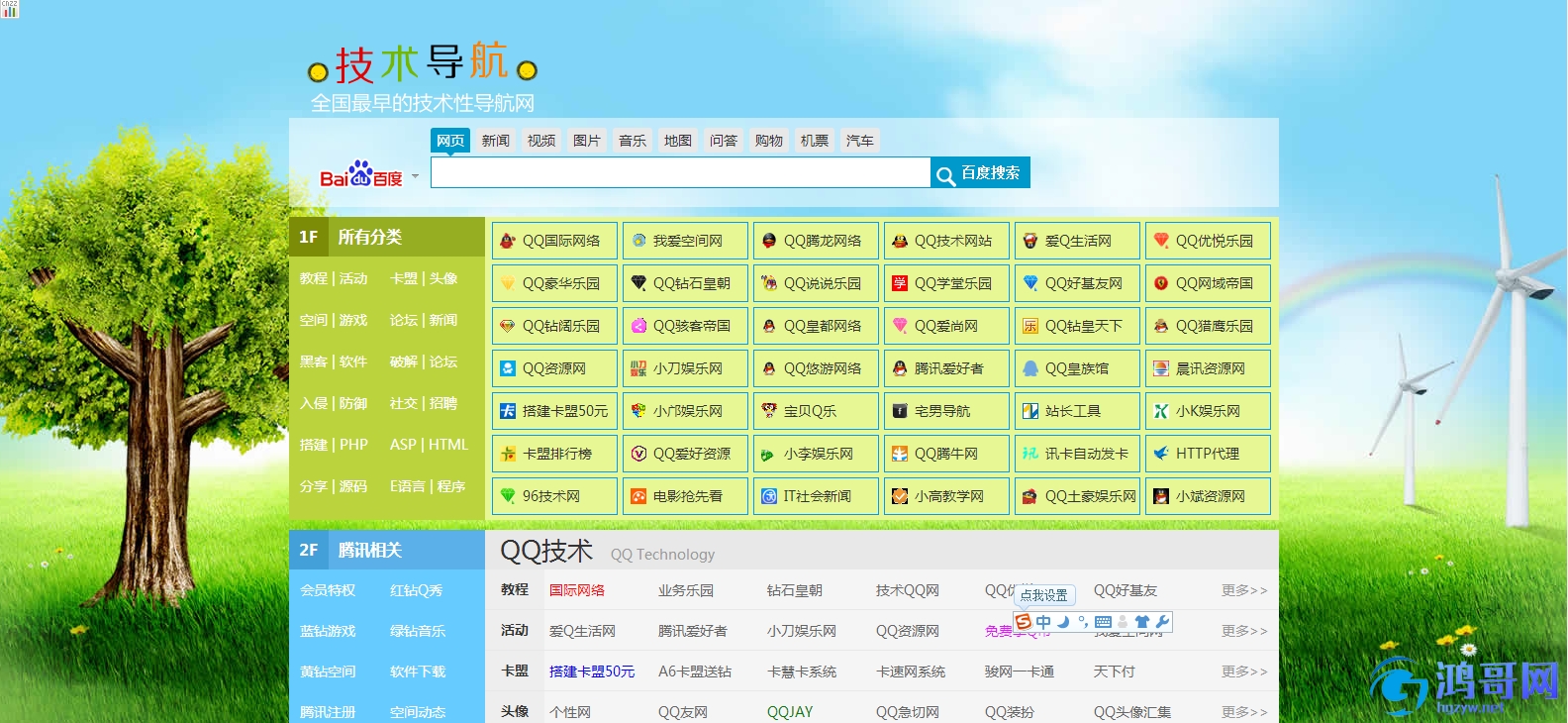Click the icon beside 爱Q生活网

coord(1030,241)
